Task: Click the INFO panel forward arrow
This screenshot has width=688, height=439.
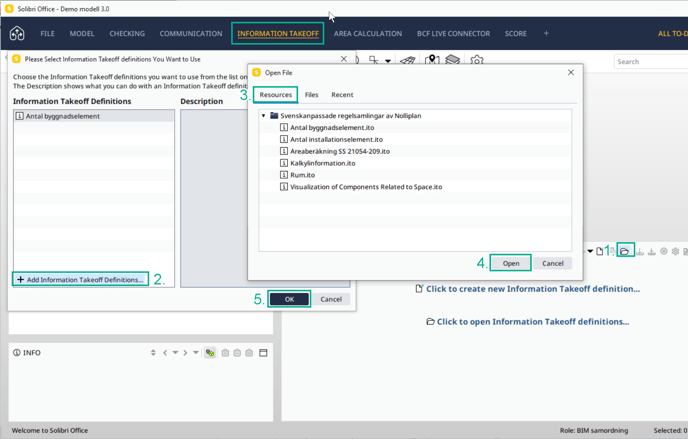Action: pos(185,353)
